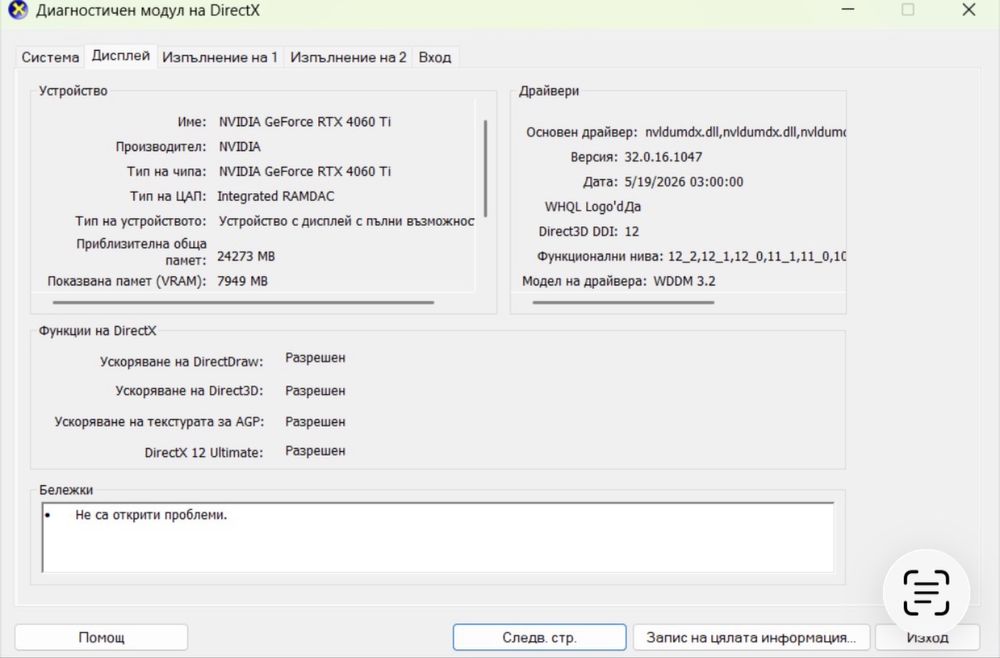Click the 24273 MB total memory value
Image resolution: width=1000 pixels, height=658 pixels.
tap(246, 256)
